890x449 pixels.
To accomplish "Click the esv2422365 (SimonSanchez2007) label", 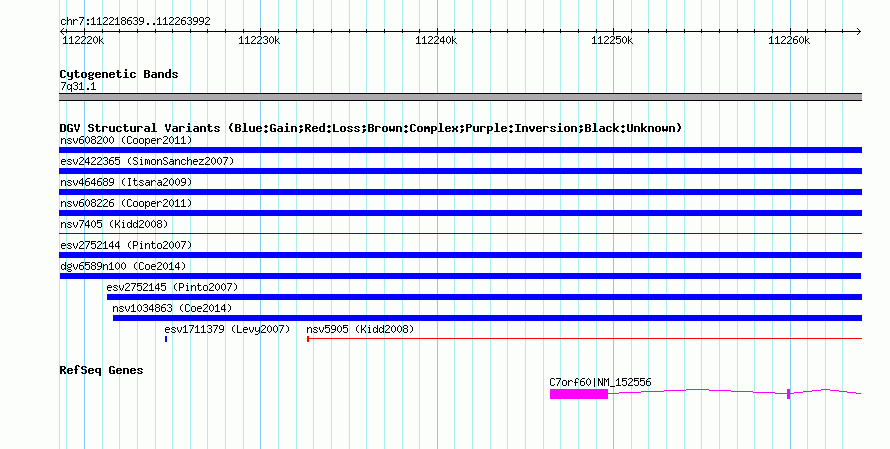I will pos(147,161).
